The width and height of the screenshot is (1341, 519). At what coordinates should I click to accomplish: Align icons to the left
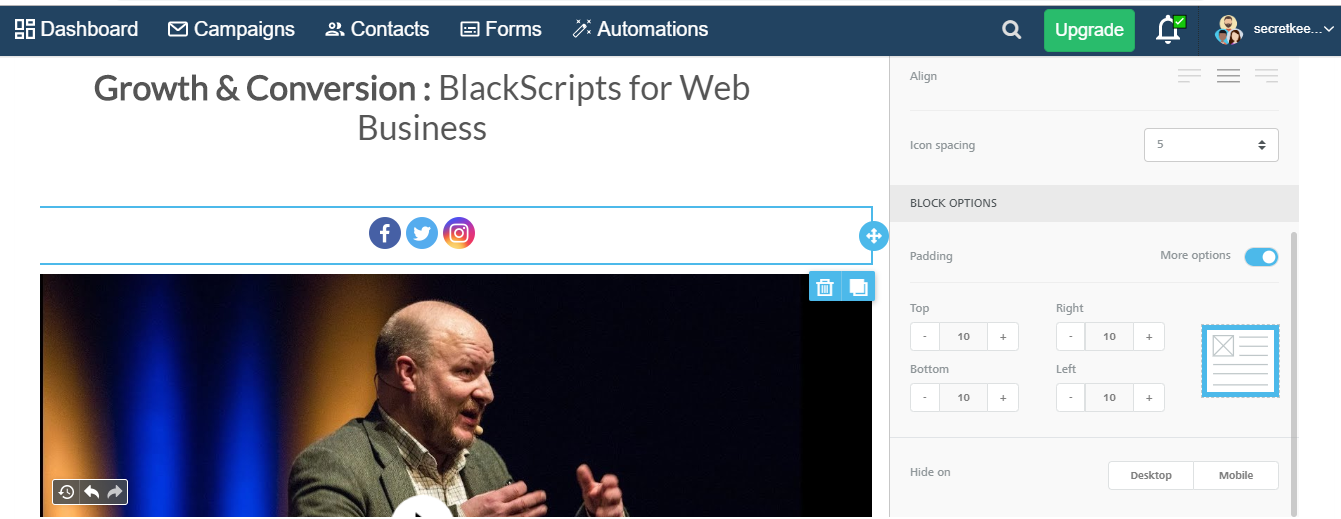1189,76
